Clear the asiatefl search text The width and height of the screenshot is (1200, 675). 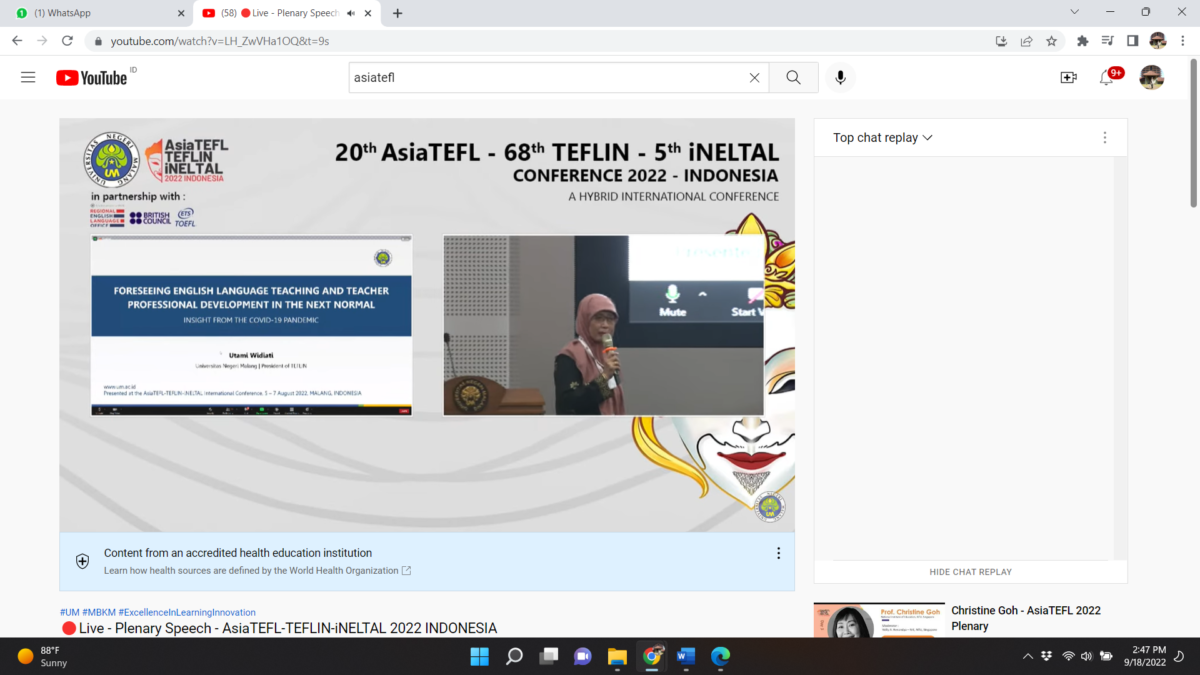point(754,78)
